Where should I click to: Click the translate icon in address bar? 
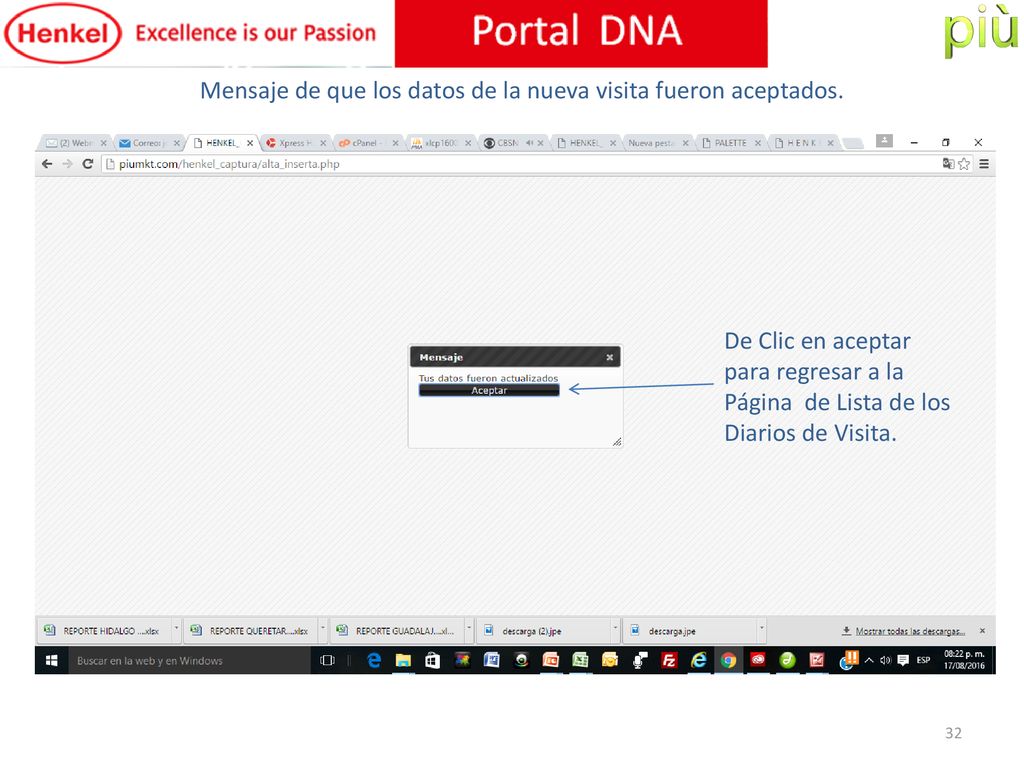click(x=948, y=164)
